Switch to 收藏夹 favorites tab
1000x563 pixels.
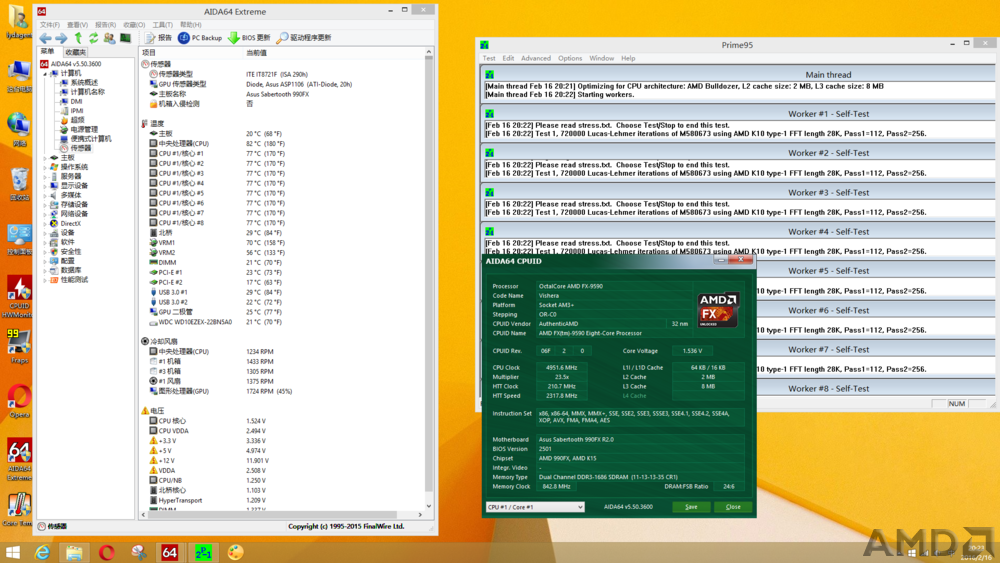tap(75, 52)
